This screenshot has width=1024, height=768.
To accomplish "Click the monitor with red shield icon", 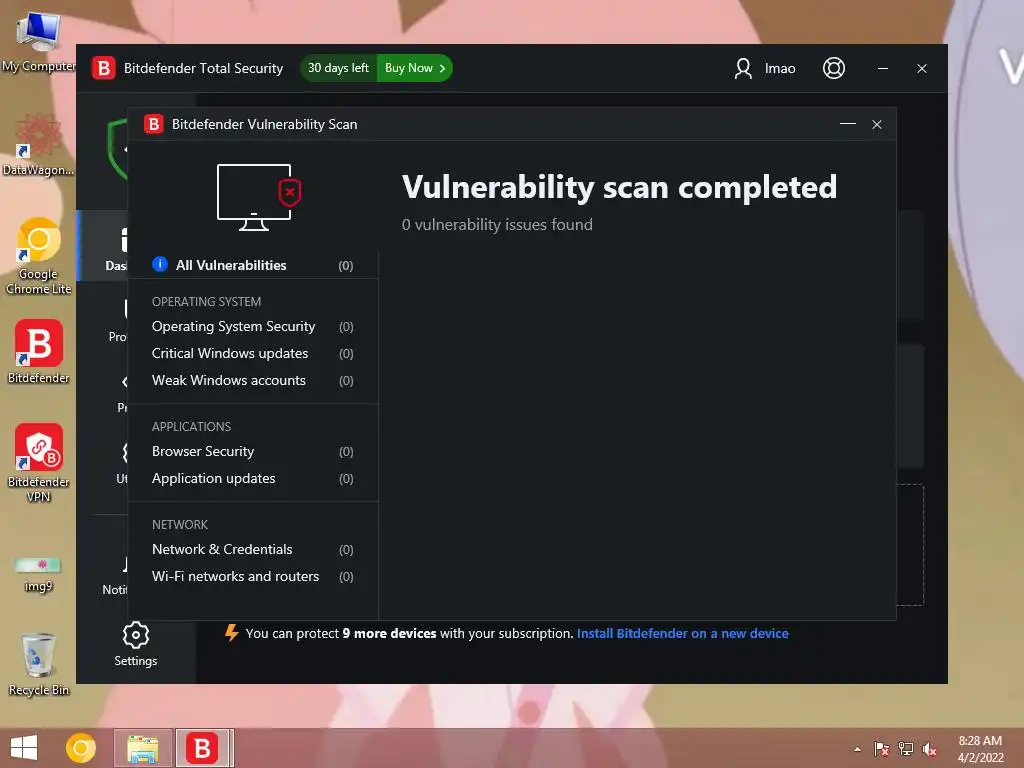I will (x=259, y=197).
